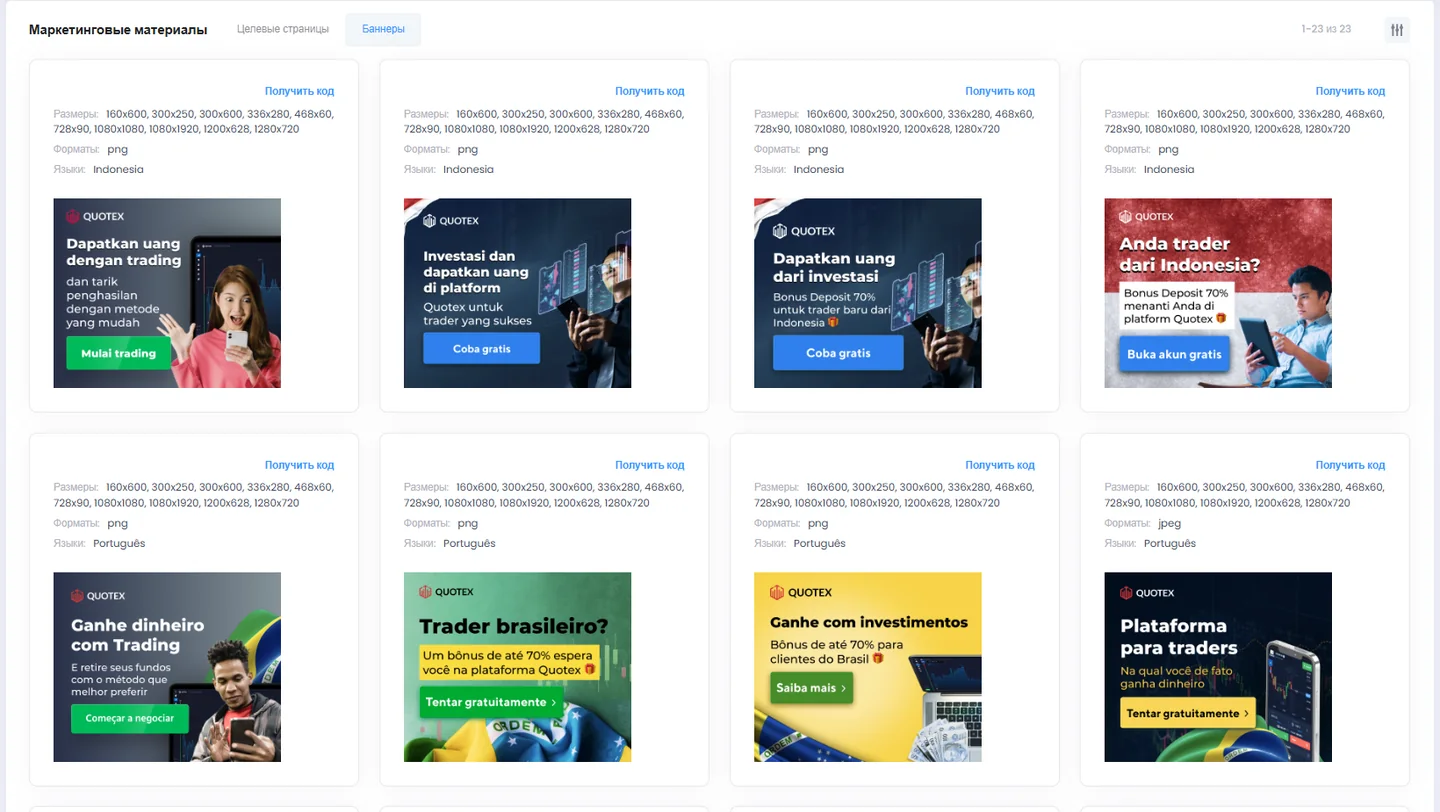Open the 'Ganhe com investimentos' banner image
1440x812 pixels.
tap(868, 667)
